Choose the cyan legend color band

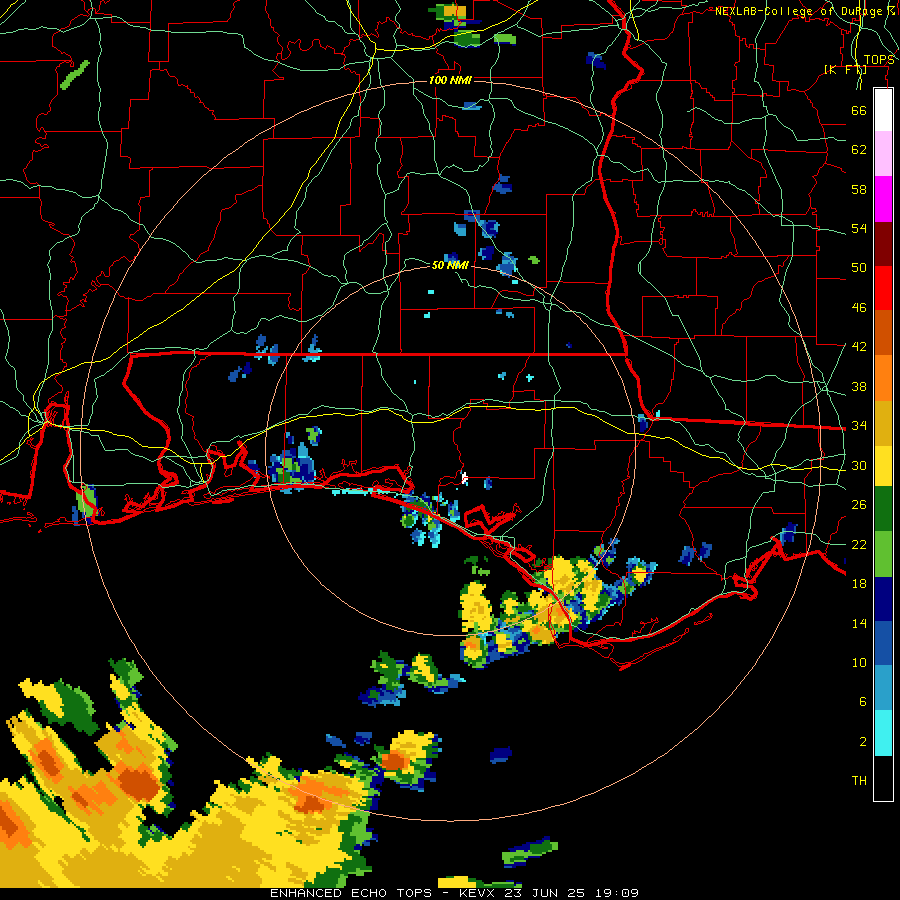coord(883,733)
